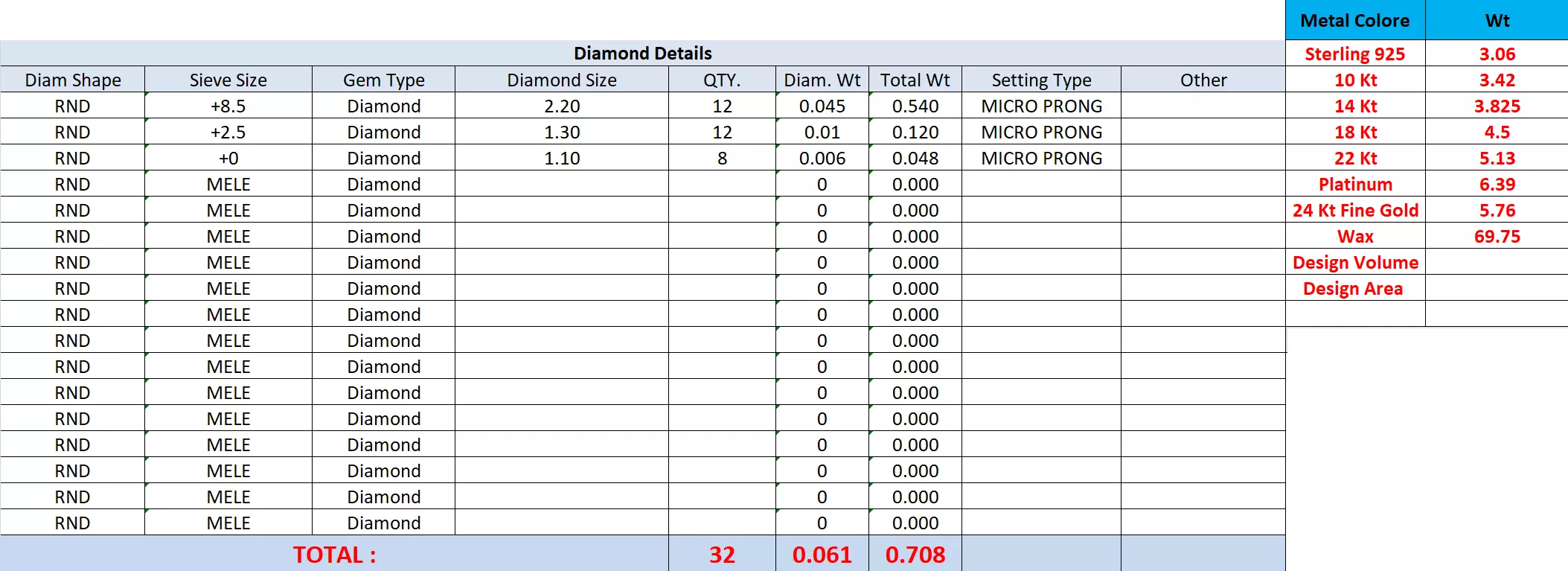Click the 'RND' cell in the +8.5 row
The height and width of the screenshot is (571, 1568).
coord(73,106)
